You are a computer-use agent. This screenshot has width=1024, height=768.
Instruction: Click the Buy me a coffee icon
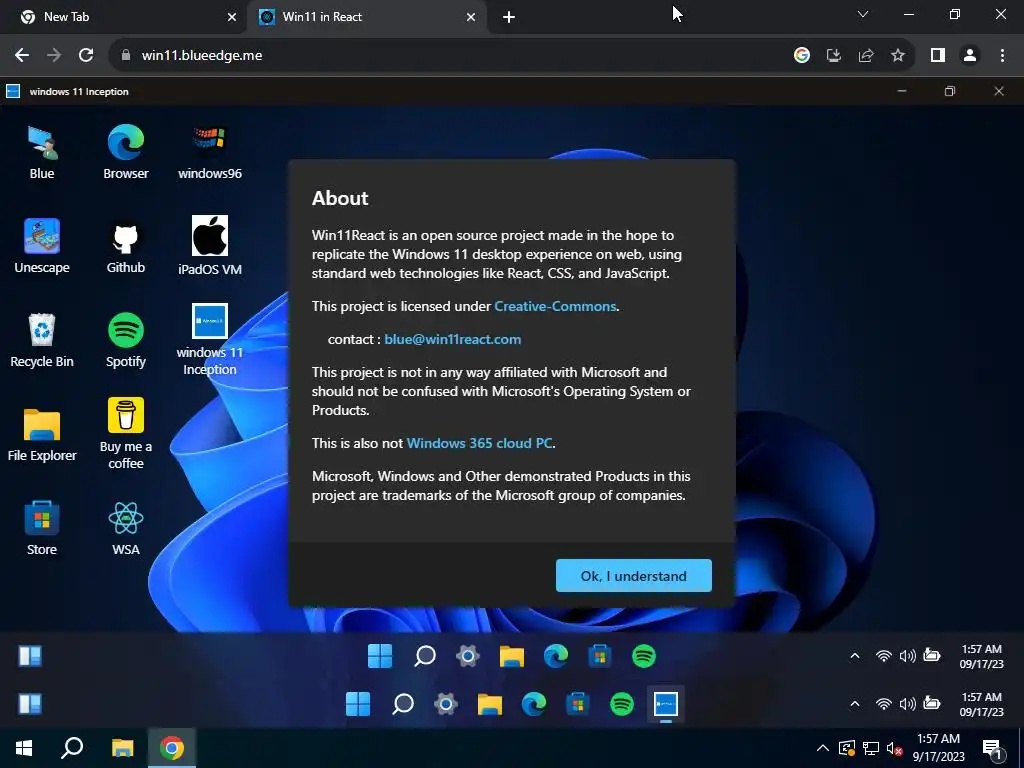click(x=125, y=434)
